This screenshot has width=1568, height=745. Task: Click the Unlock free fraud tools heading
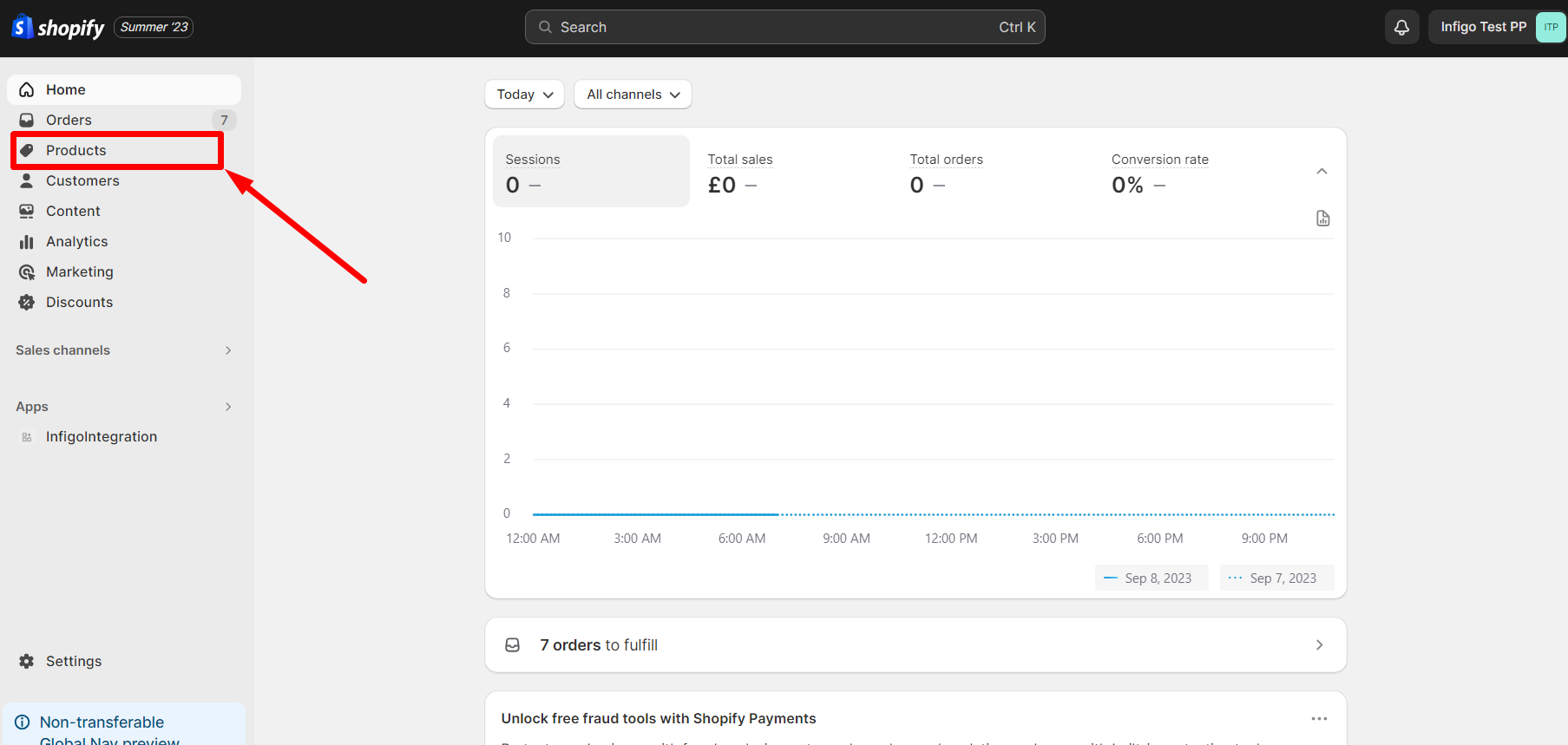[x=659, y=719]
